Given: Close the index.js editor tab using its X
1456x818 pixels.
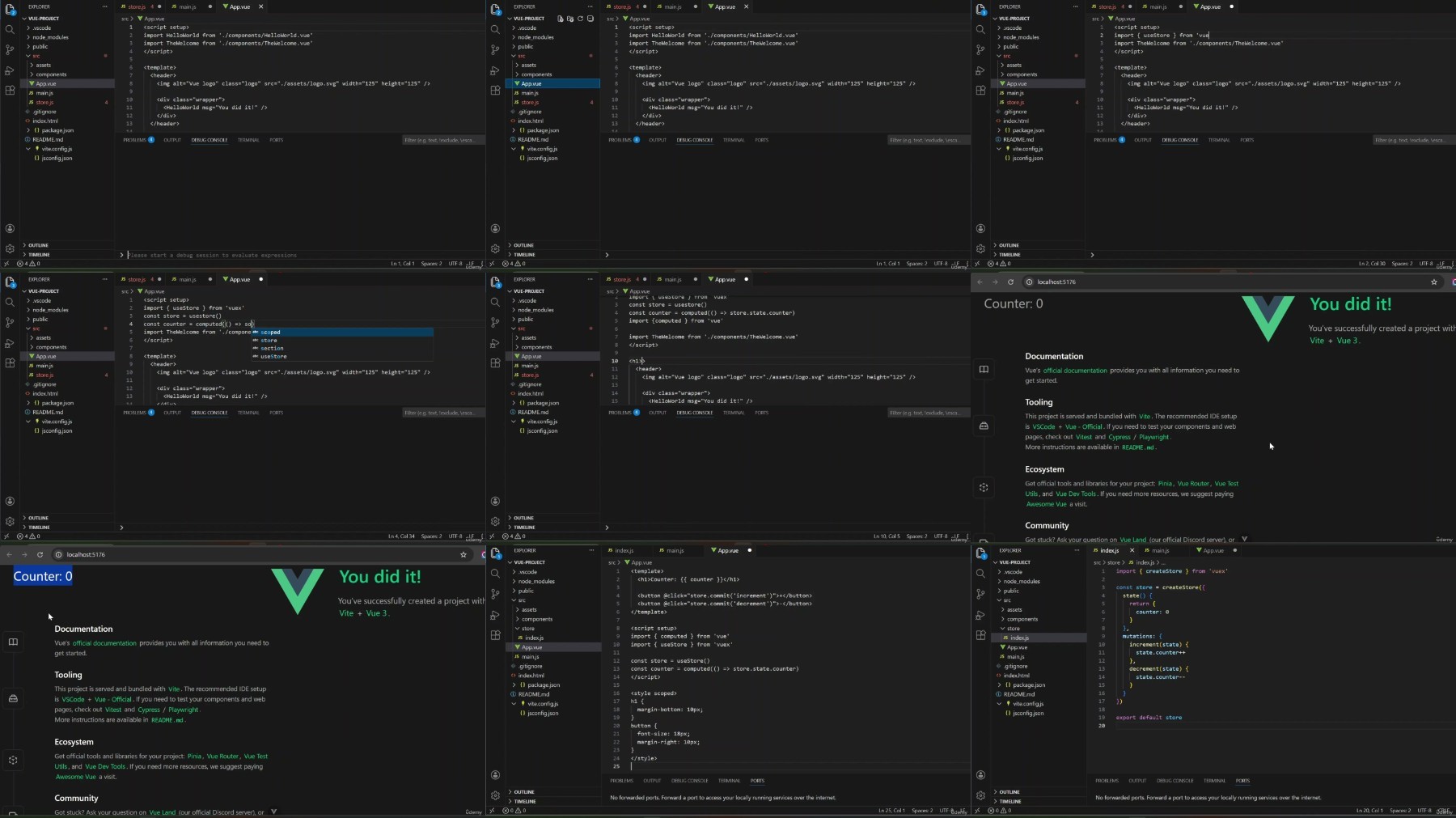Looking at the screenshot, I should 1132,550.
